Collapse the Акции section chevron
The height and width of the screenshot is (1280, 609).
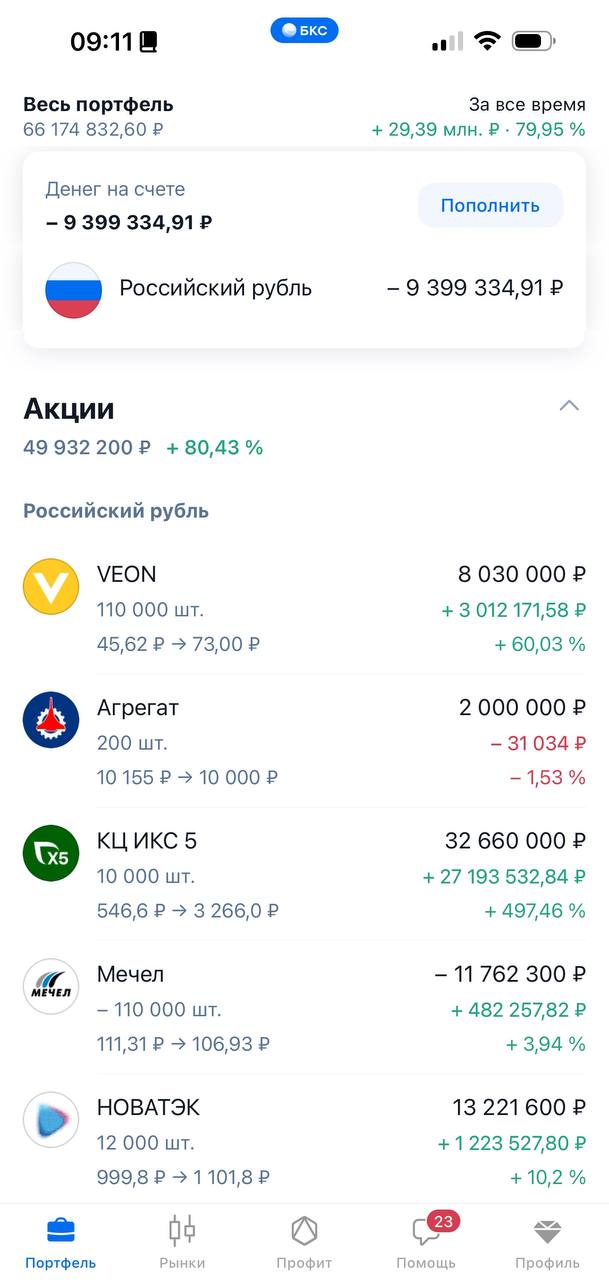click(569, 406)
